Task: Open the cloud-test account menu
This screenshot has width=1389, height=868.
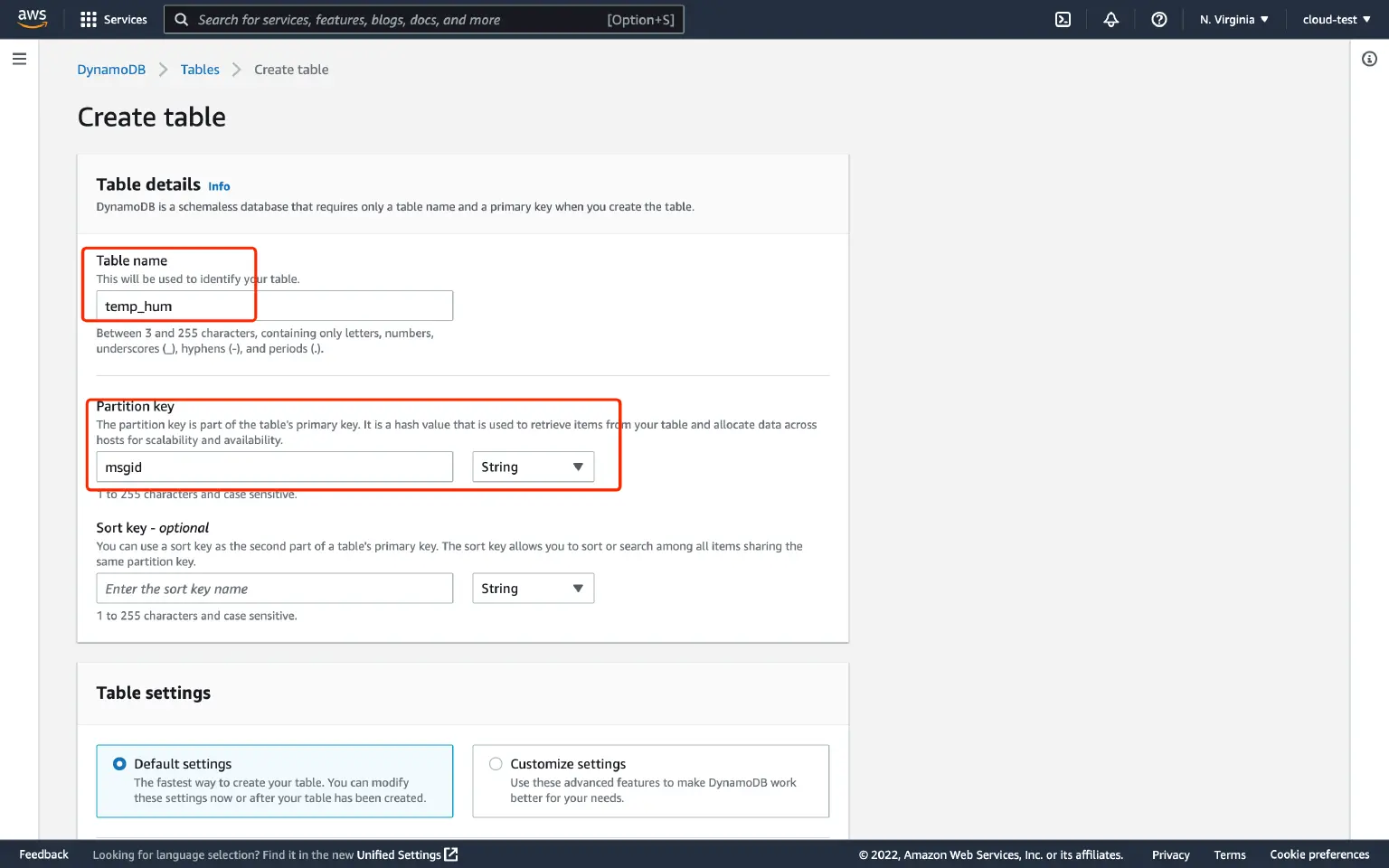Action: click(1336, 19)
